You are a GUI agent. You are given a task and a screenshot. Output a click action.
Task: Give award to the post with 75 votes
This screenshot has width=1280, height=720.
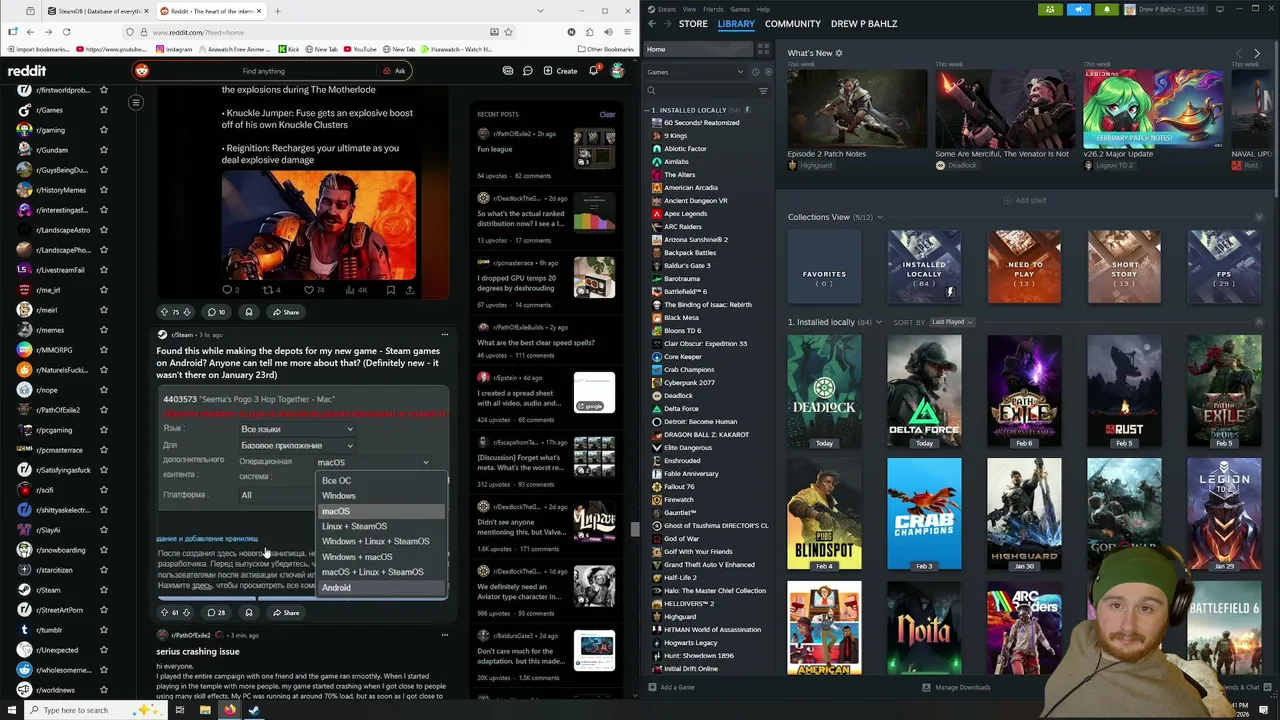(249, 312)
